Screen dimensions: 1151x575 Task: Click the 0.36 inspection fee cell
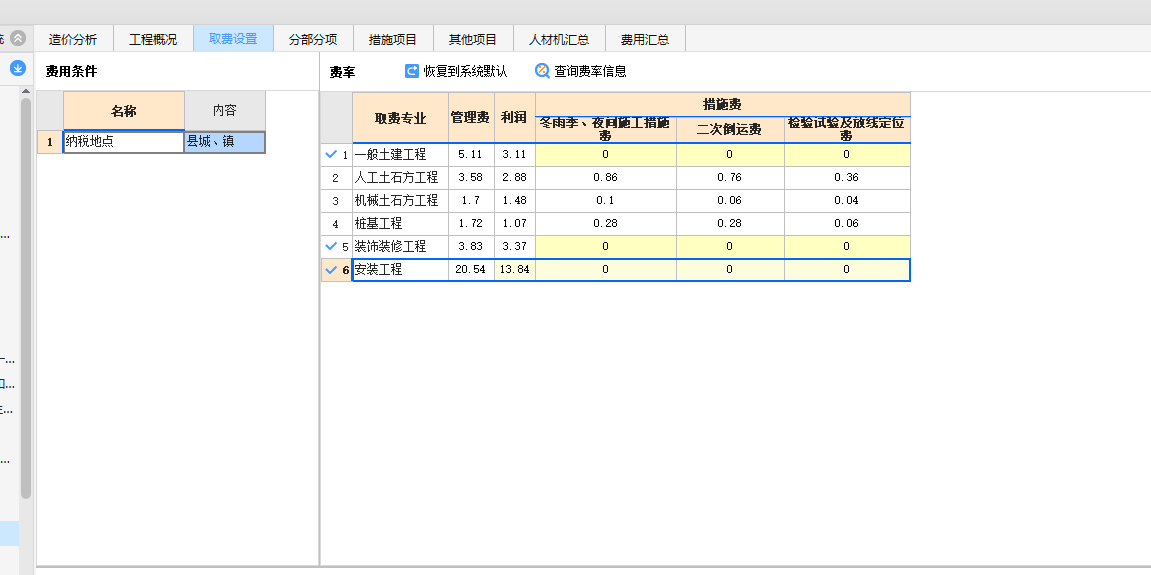click(847, 178)
